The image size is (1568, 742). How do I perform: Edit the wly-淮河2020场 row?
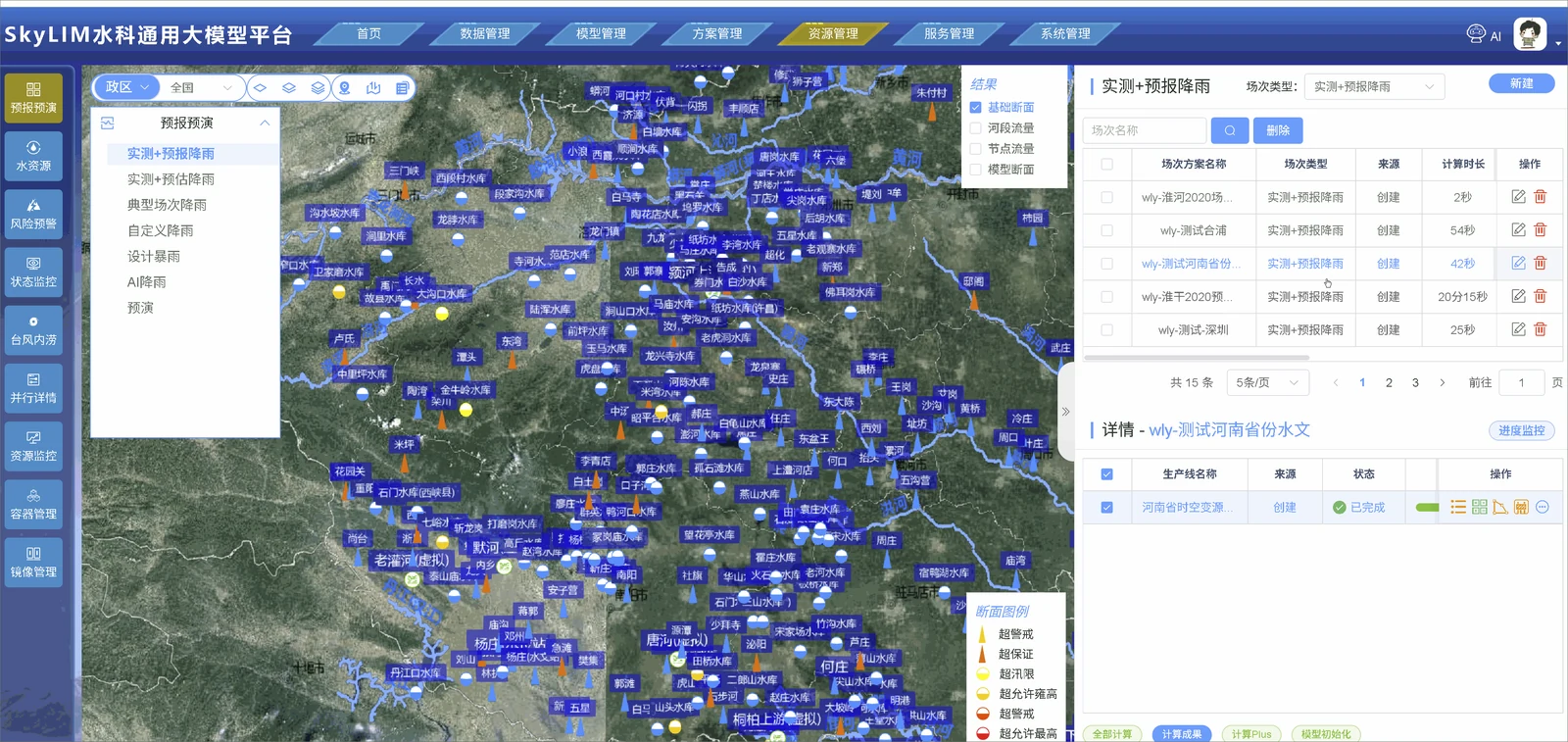[x=1518, y=197]
